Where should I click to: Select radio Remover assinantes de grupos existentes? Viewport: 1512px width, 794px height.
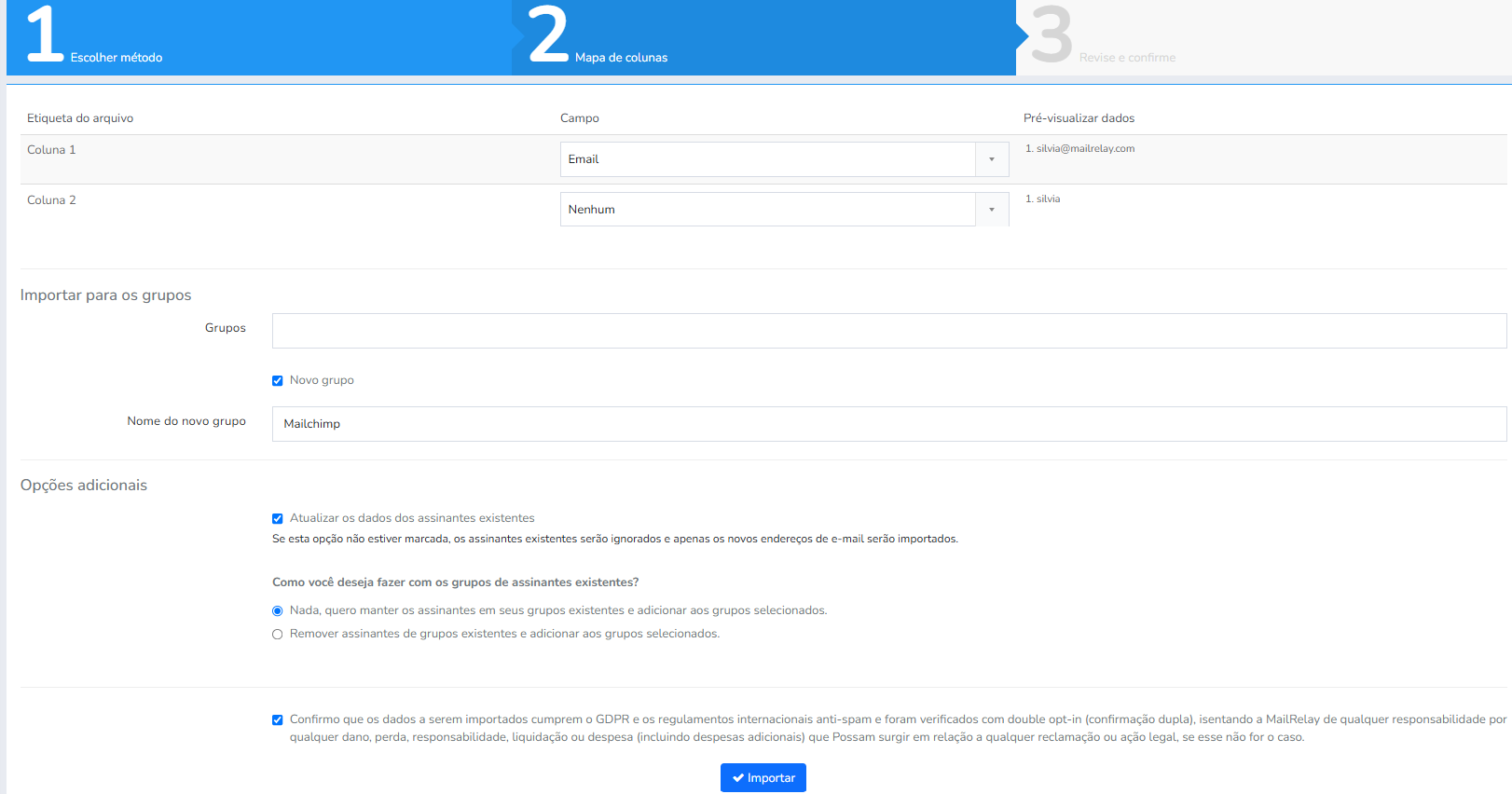pos(278,635)
